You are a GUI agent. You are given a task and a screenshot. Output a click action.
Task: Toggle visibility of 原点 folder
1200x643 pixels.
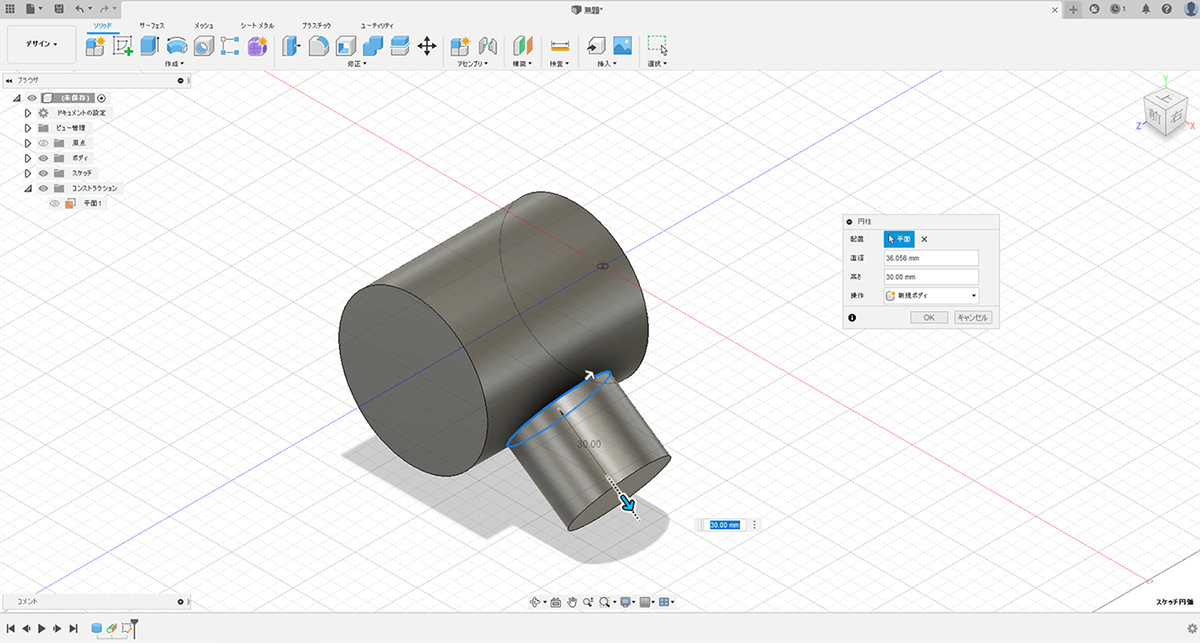pyautogui.click(x=43, y=143)
